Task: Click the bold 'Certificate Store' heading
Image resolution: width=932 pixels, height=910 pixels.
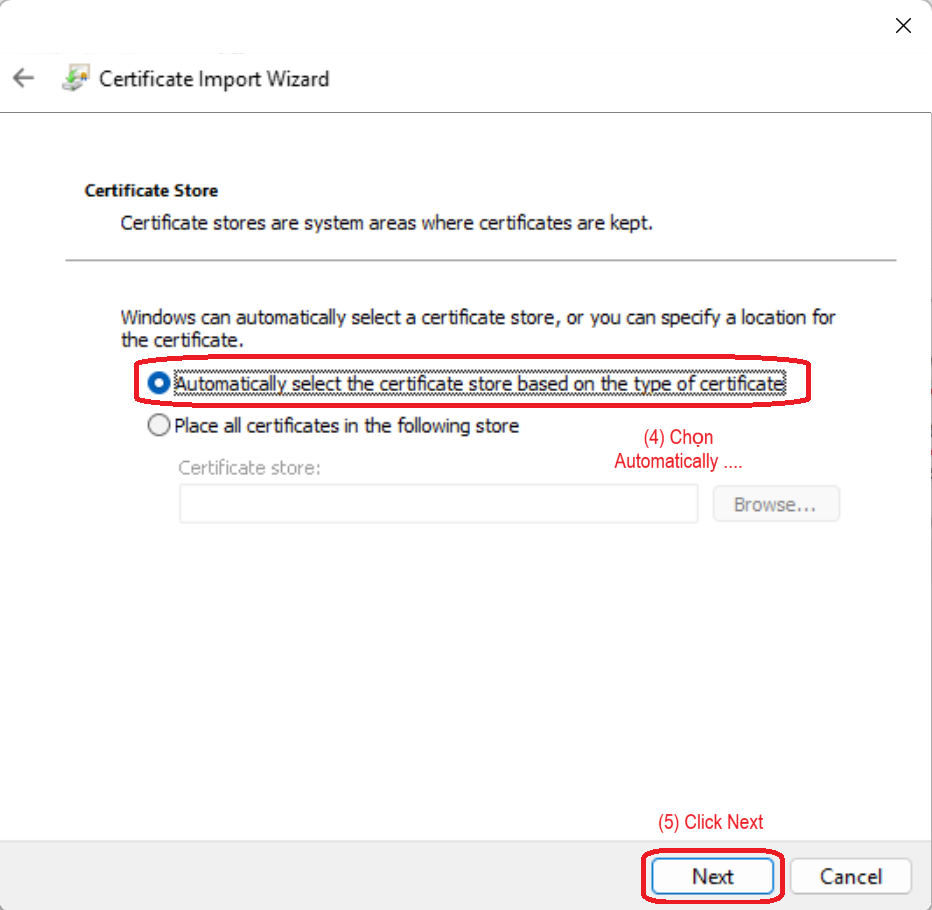Action: click(151, 190)
